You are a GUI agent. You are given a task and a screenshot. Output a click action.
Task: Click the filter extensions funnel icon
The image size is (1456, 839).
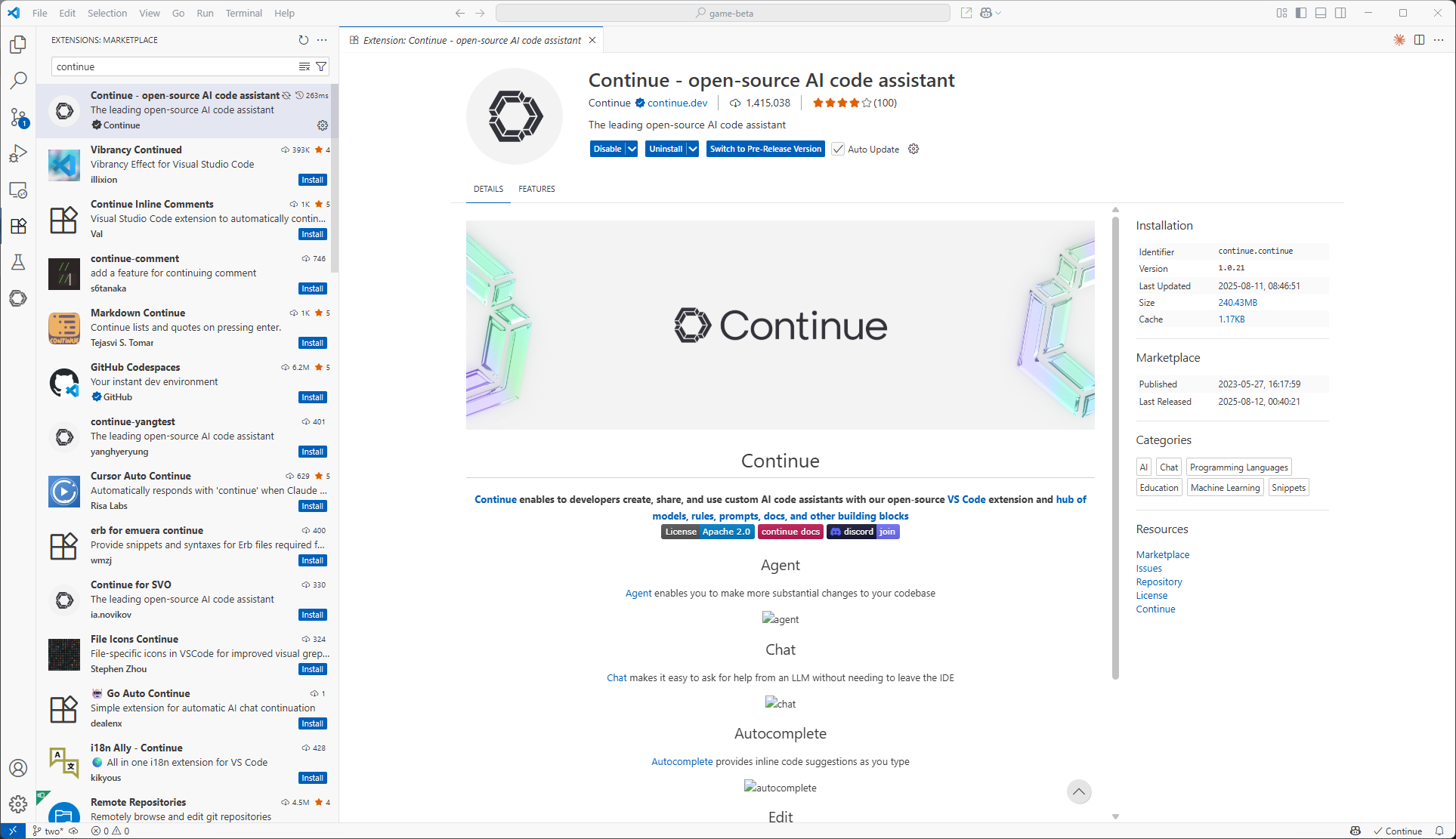(x=321, y=66)
